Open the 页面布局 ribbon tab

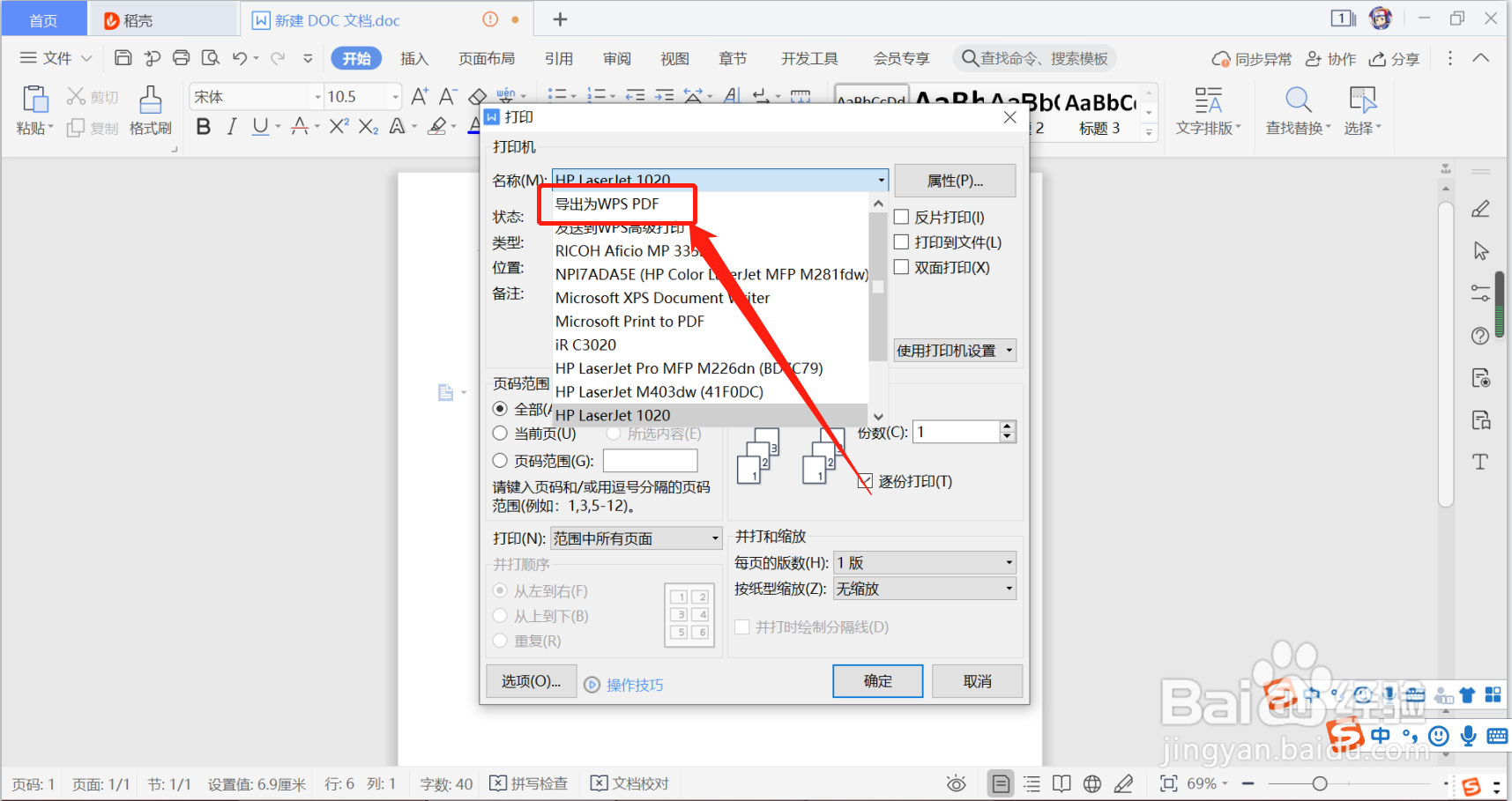click(x=486, y=58)
